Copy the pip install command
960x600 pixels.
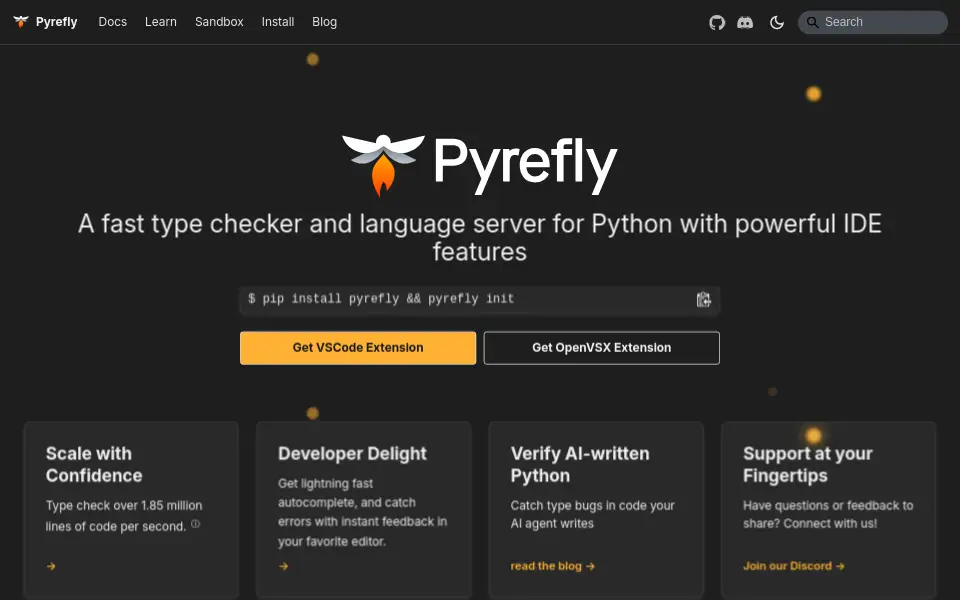pyautogui.click(x=703, y=299)
